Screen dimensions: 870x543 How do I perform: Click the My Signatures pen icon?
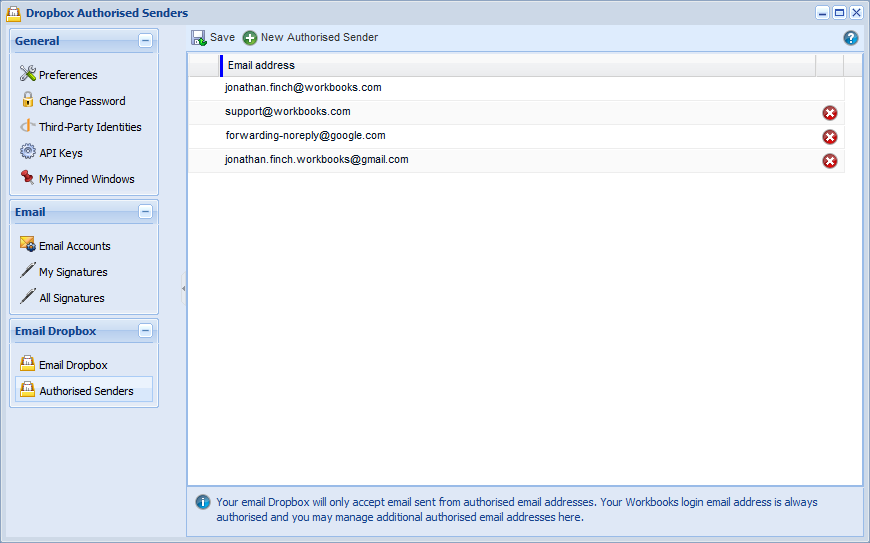(28, 270)
